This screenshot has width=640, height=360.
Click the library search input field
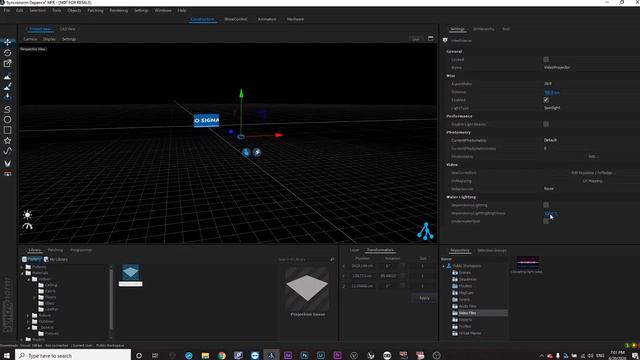pyautogui.click(x=302, y=259)
